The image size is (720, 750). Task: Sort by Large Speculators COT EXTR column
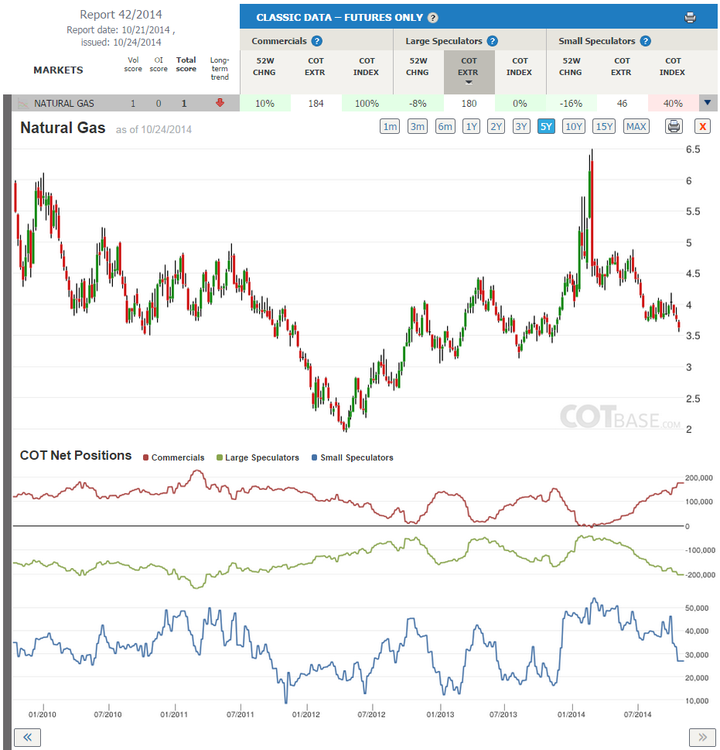point(469,72)
